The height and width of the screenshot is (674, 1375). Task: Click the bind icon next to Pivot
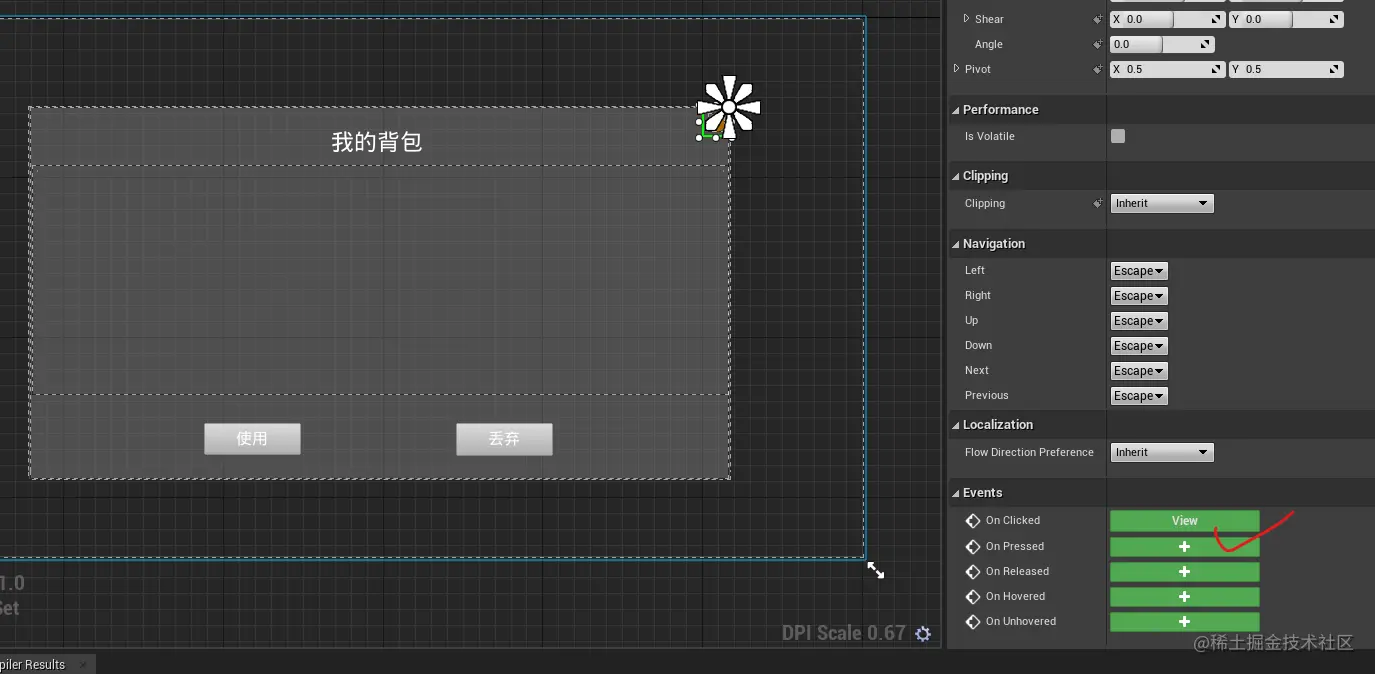(1098, 70)
